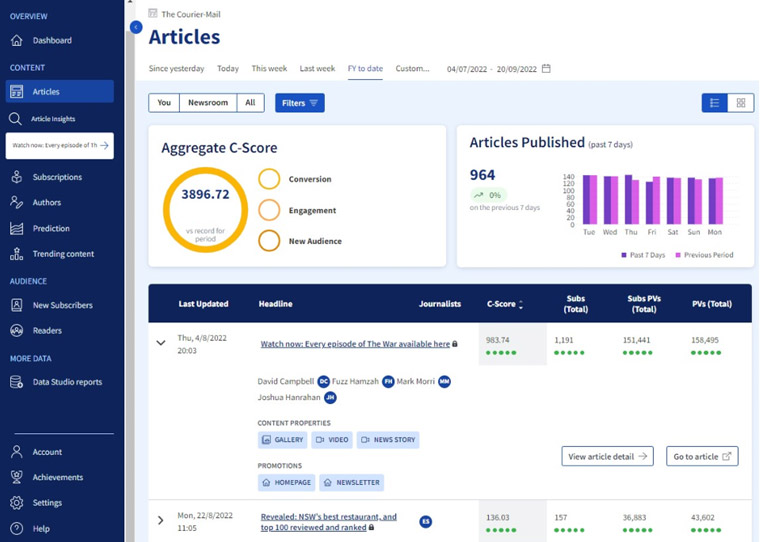Select the Custom... date tab
760x542 pixels.
point(412,68)
